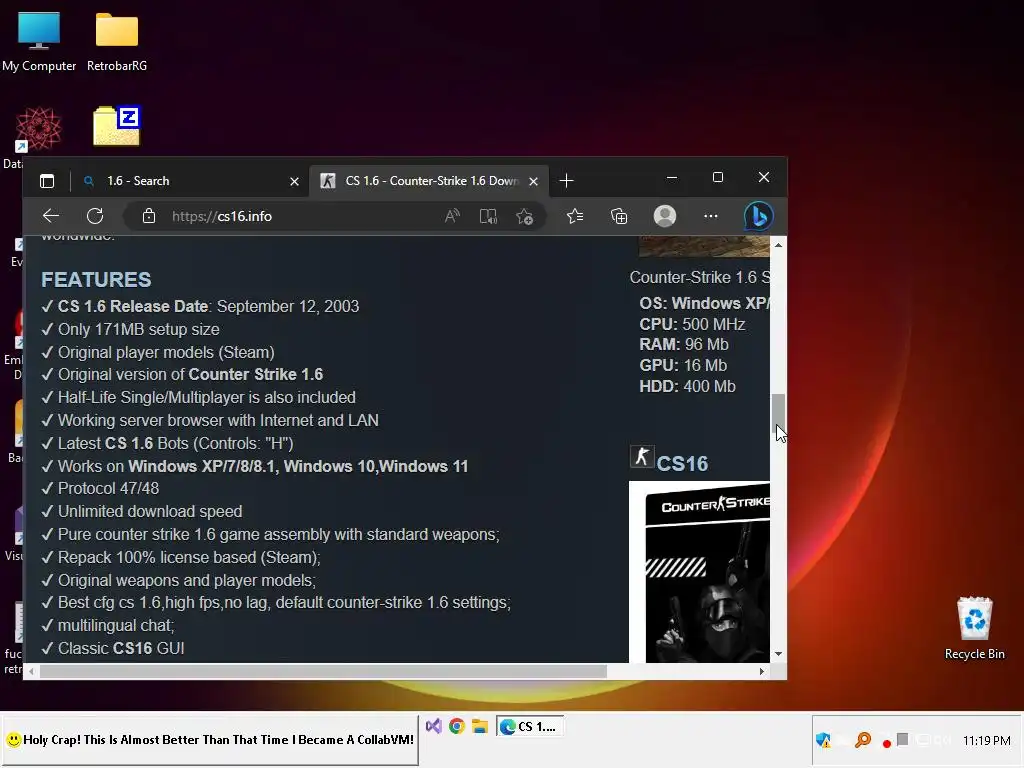Screen dimensions: 1024x768
Task: Click the horizontal scrollbar thumb
Action: 323,671
